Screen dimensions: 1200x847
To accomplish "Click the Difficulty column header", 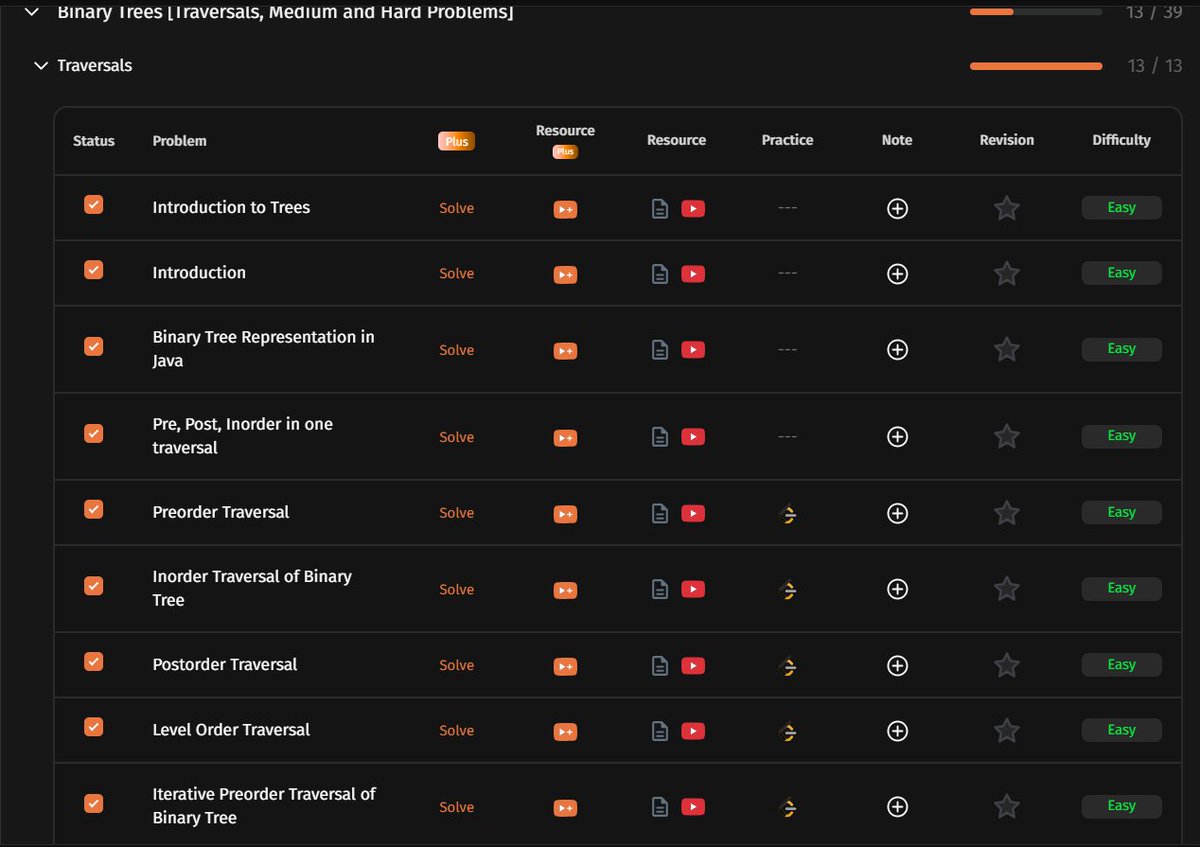I will (1121, 140).
